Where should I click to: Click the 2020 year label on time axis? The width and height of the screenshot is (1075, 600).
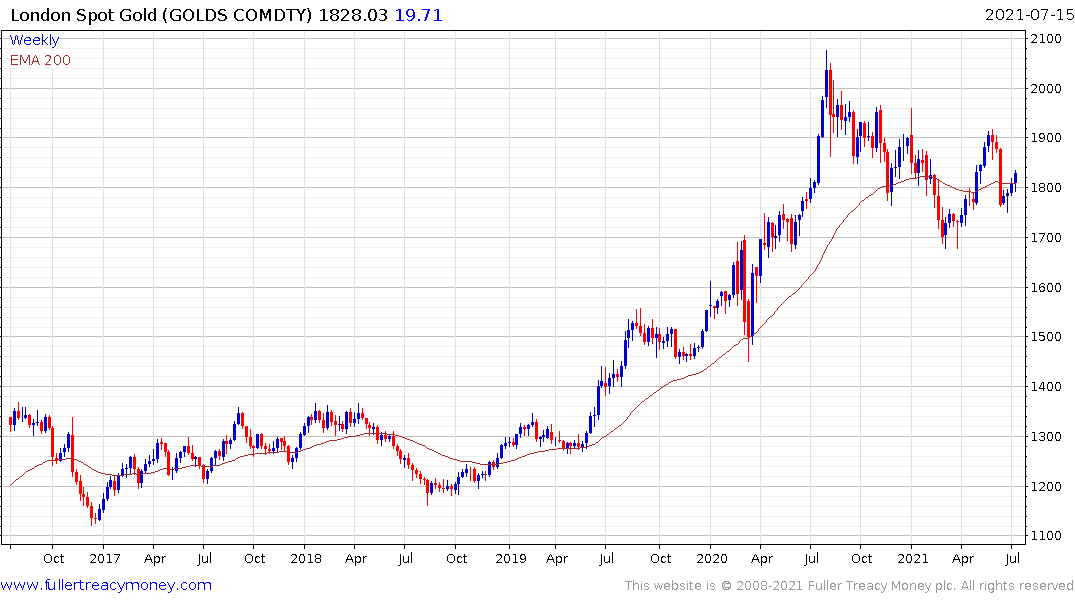point(712,558)
